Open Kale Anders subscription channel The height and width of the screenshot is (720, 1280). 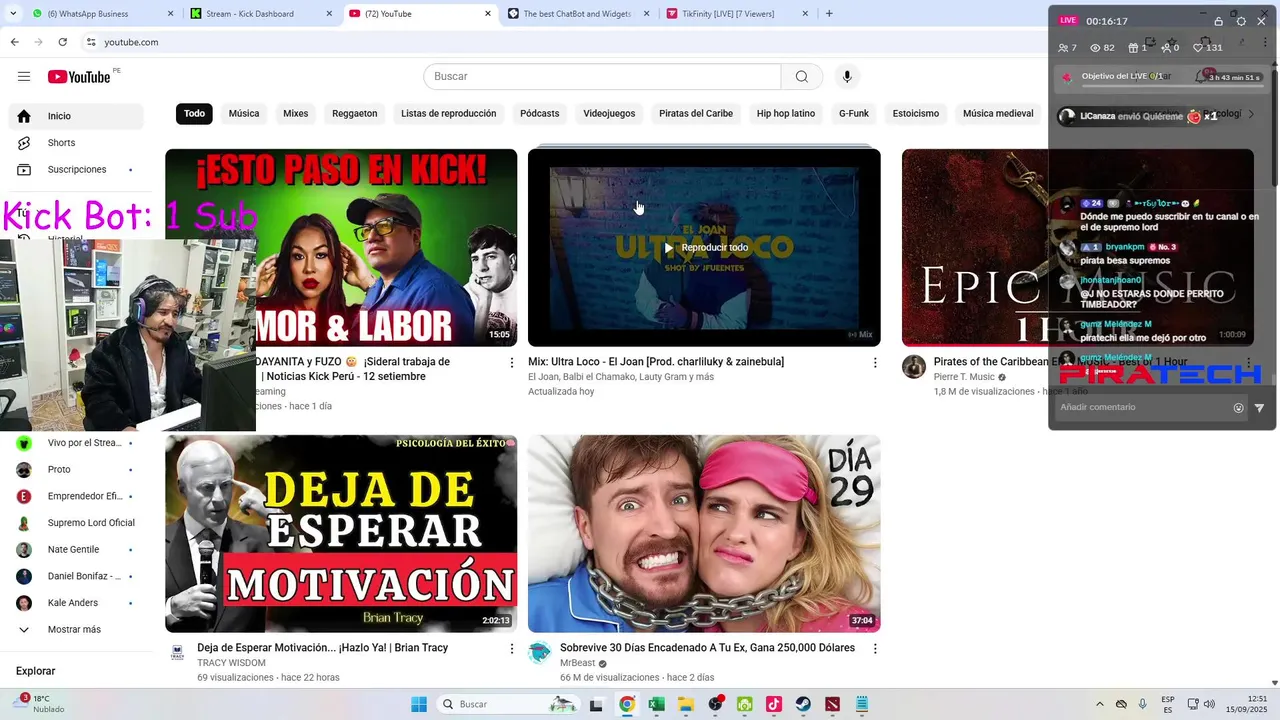point(76,603)
